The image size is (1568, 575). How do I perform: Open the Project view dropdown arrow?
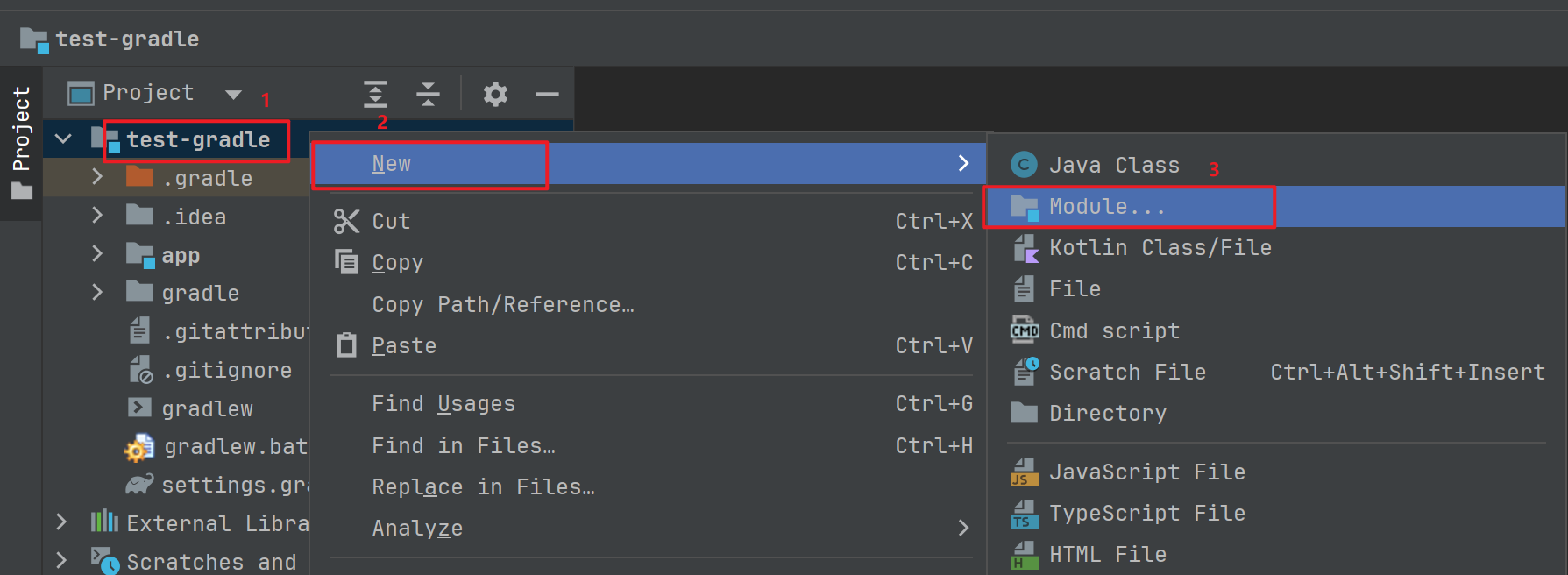[233, 94]
